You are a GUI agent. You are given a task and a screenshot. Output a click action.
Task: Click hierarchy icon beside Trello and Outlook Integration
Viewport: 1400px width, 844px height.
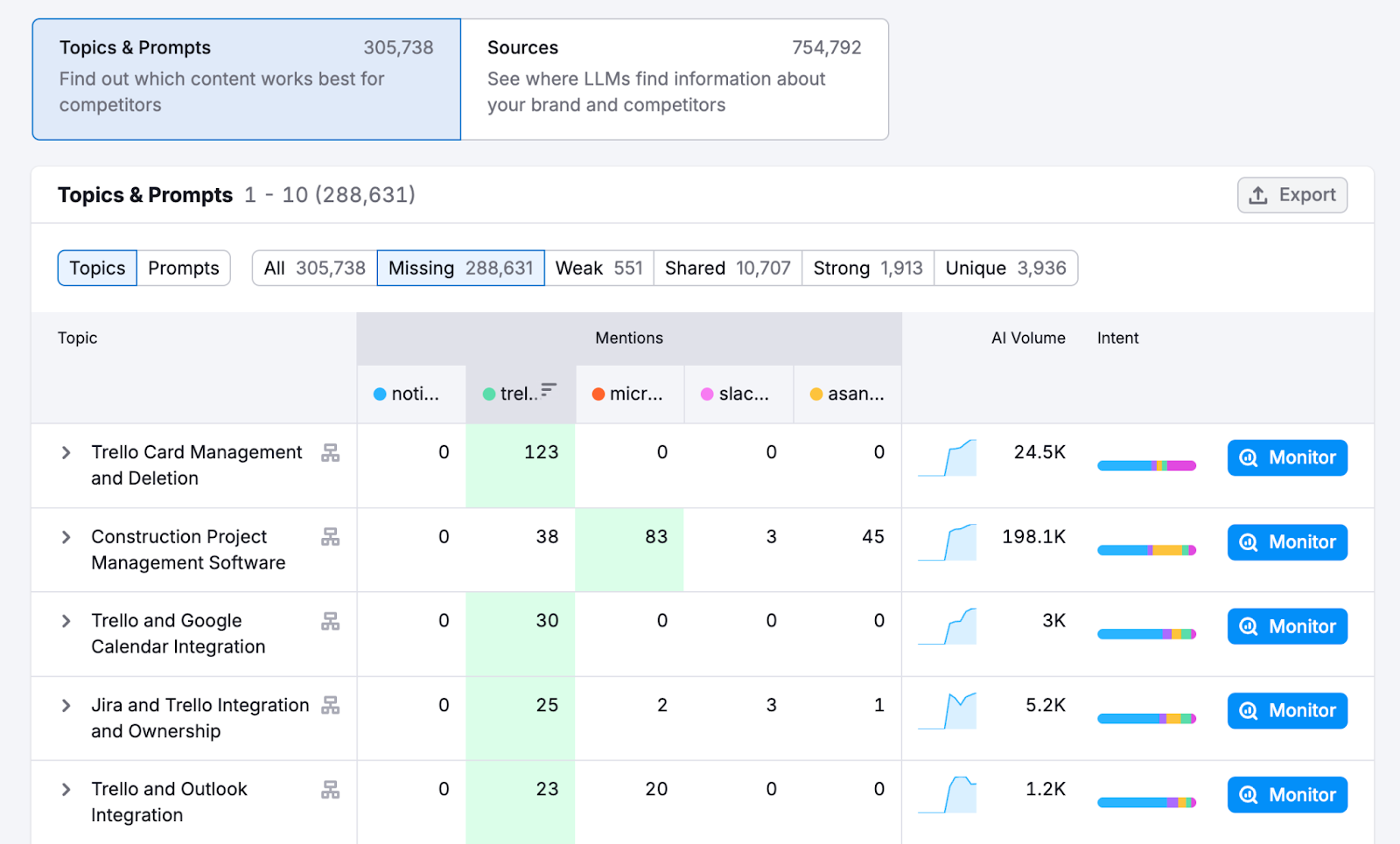(330, 790)
